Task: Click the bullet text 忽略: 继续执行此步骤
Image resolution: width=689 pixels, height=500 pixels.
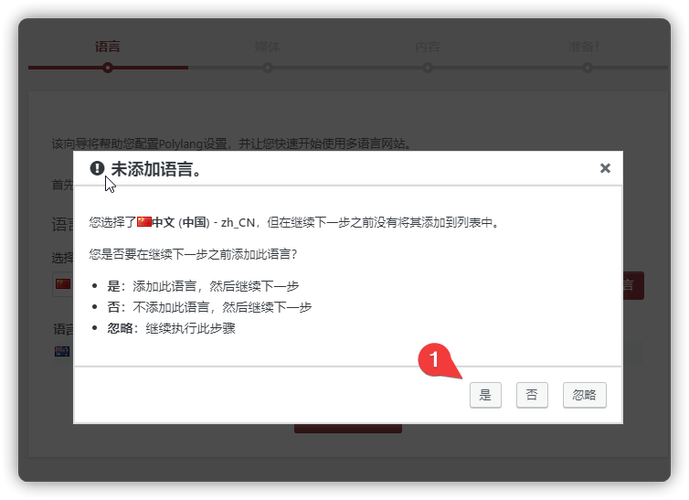Action: [x=171, y=328]
